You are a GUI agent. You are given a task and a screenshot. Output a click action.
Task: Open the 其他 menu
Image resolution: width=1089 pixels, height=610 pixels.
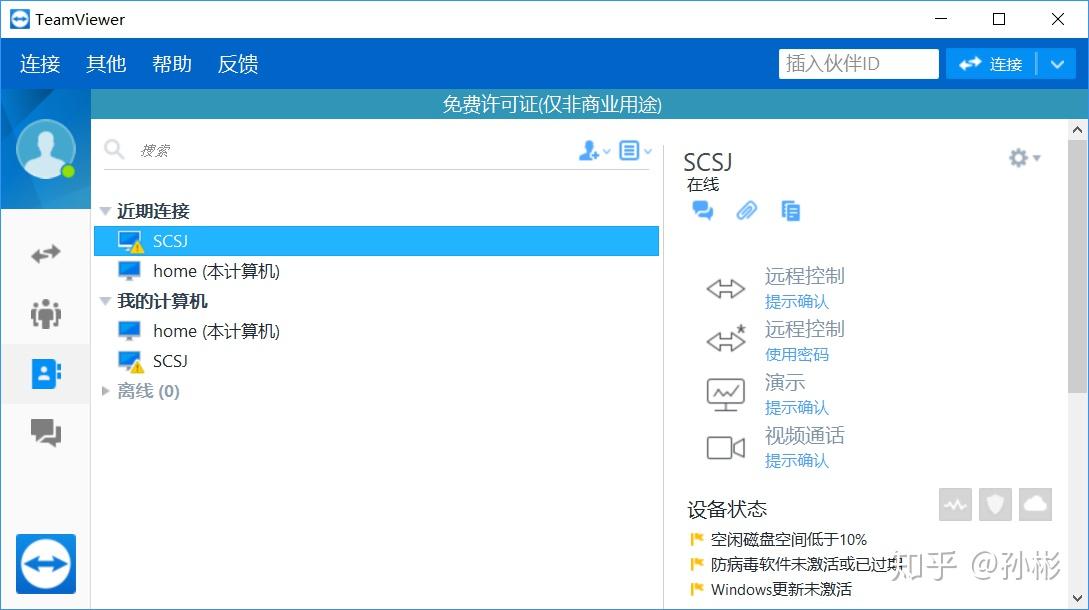[106, 64]
